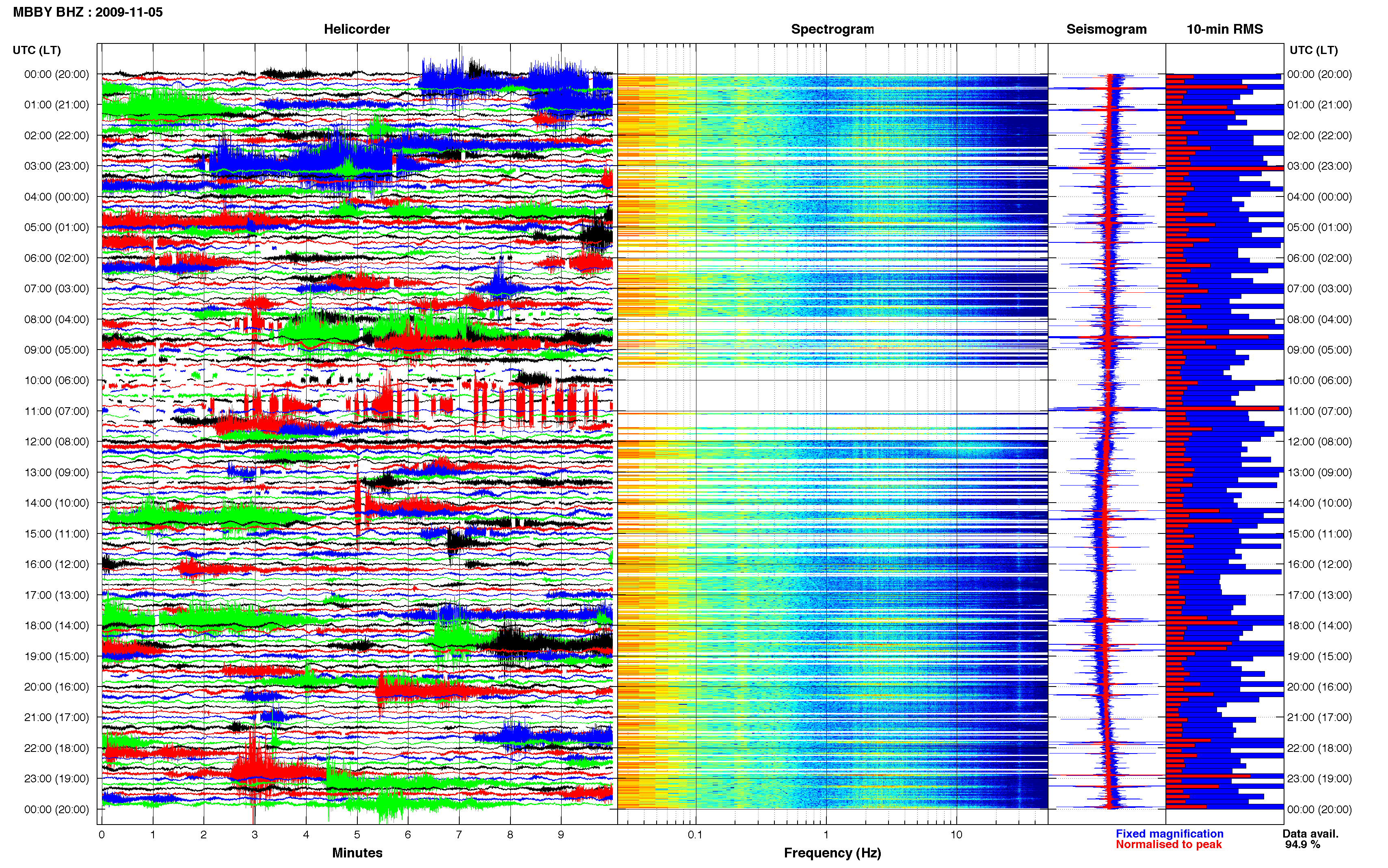Click the 'Normalised to peak' legend text
The height and width of the screenshot is (868, 1388).
(1169, 844)
